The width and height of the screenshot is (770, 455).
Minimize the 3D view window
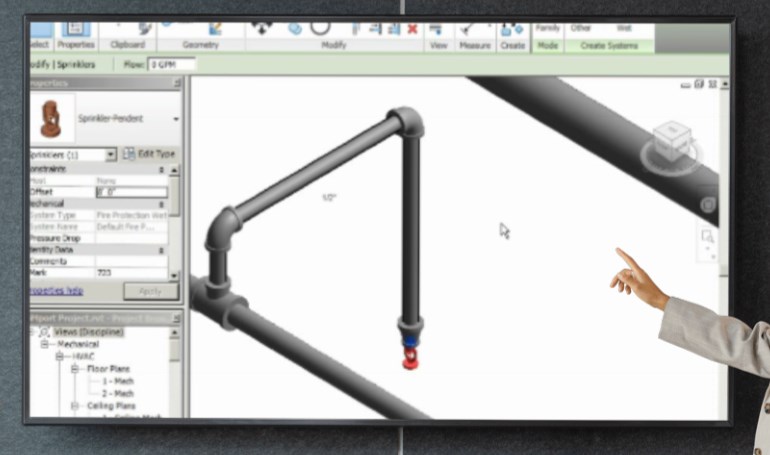click(686, 85)
